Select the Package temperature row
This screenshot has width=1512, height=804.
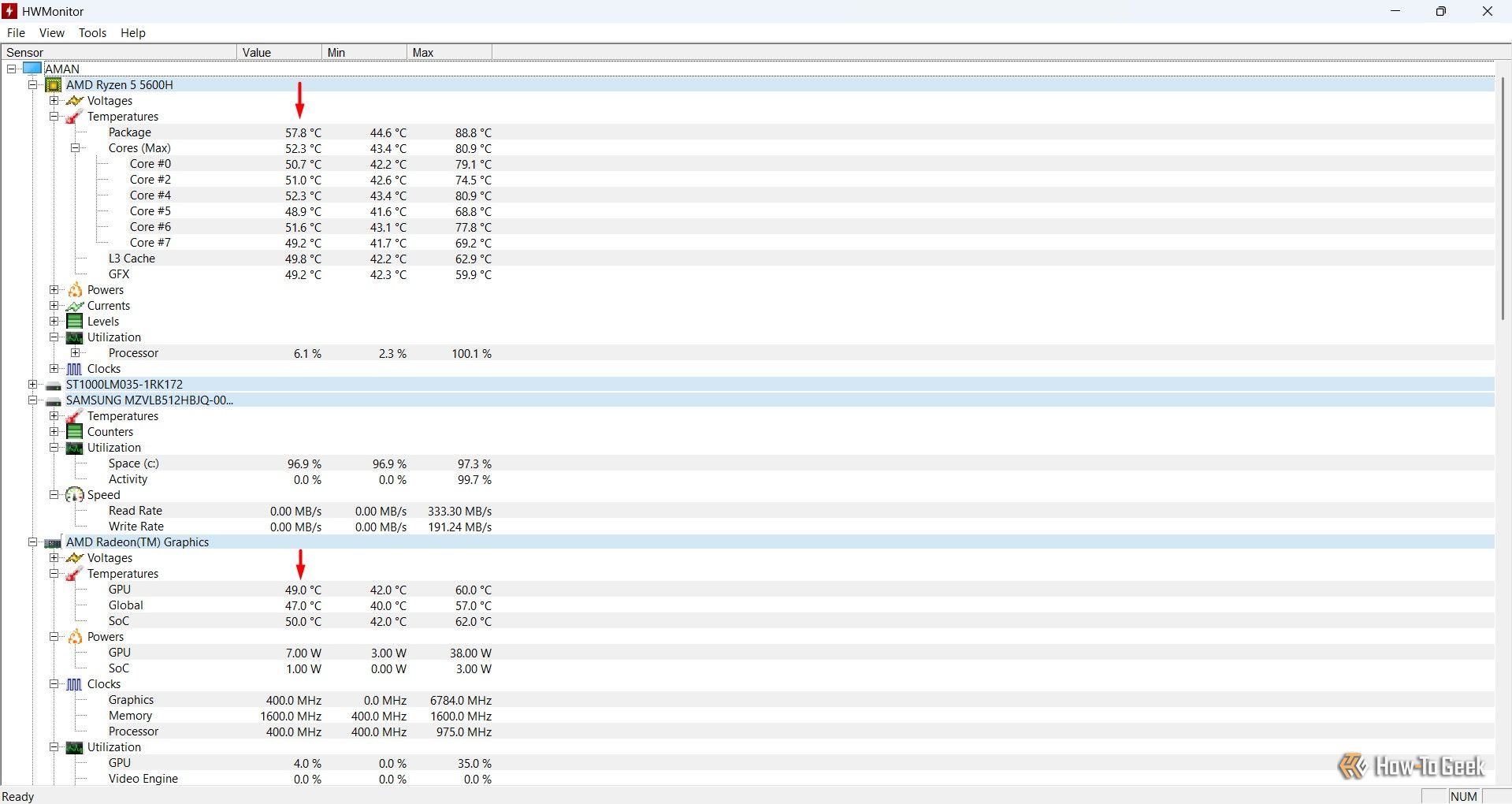click(x=130, y=132)
